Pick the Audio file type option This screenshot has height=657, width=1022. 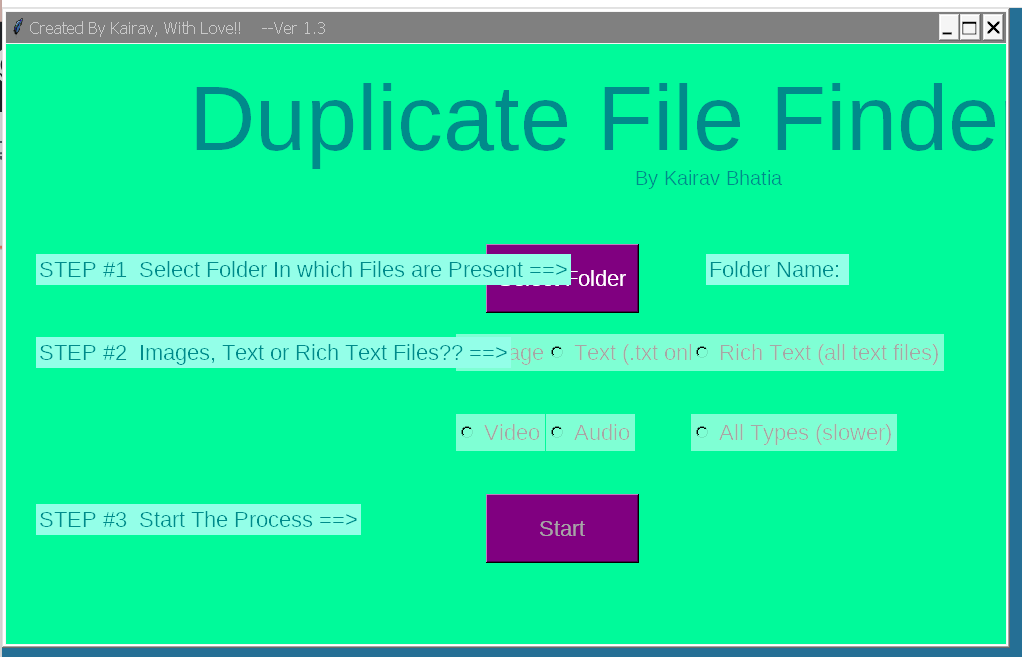pyautogui.click(x=558, y=432)
